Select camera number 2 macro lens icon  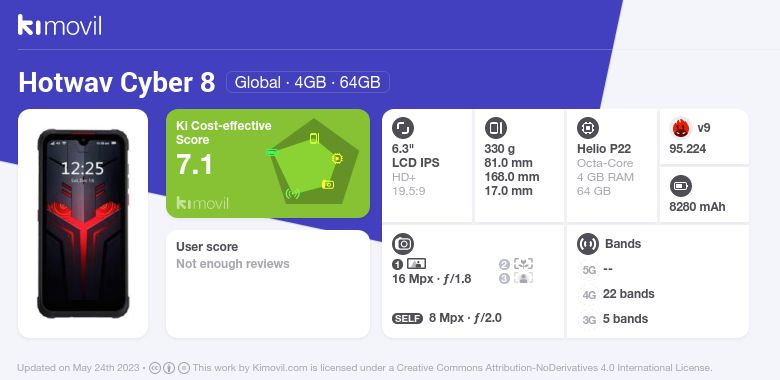click(x=523, y=264)
